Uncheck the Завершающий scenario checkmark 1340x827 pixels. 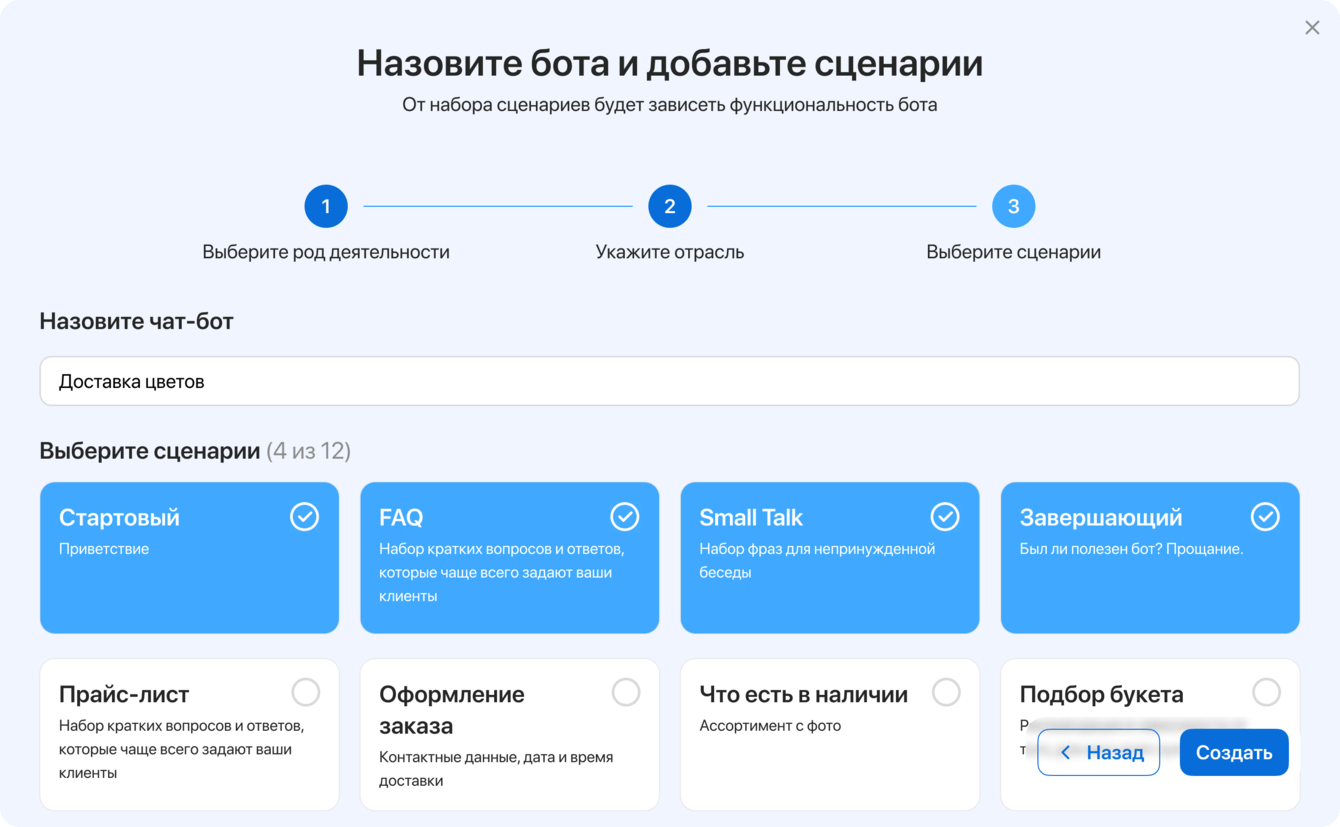click(1265, 516)
